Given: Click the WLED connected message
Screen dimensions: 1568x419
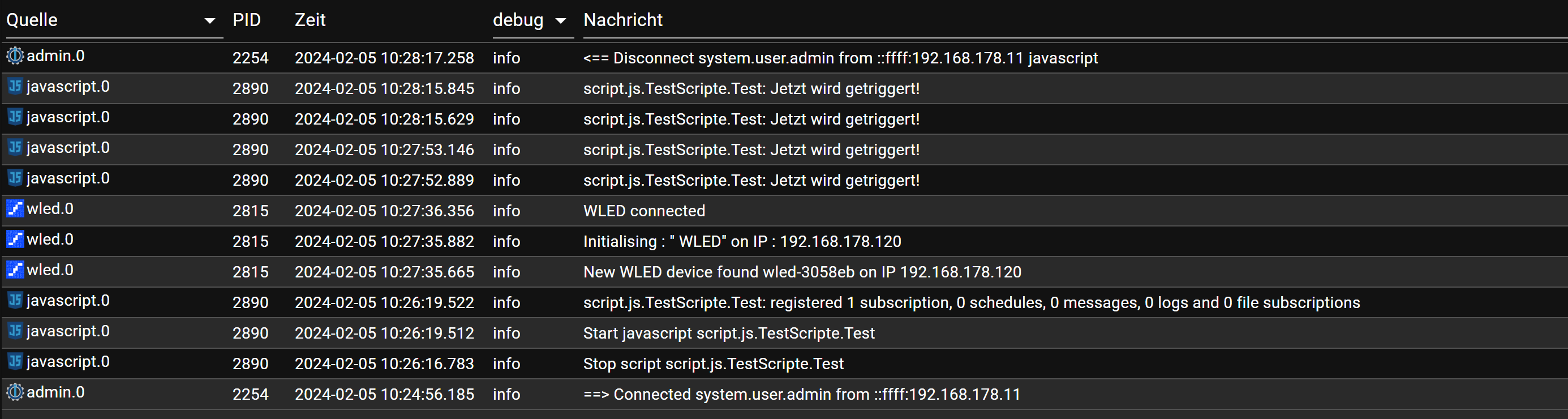Looking at the screenshot, I should (x=644, y=211).
